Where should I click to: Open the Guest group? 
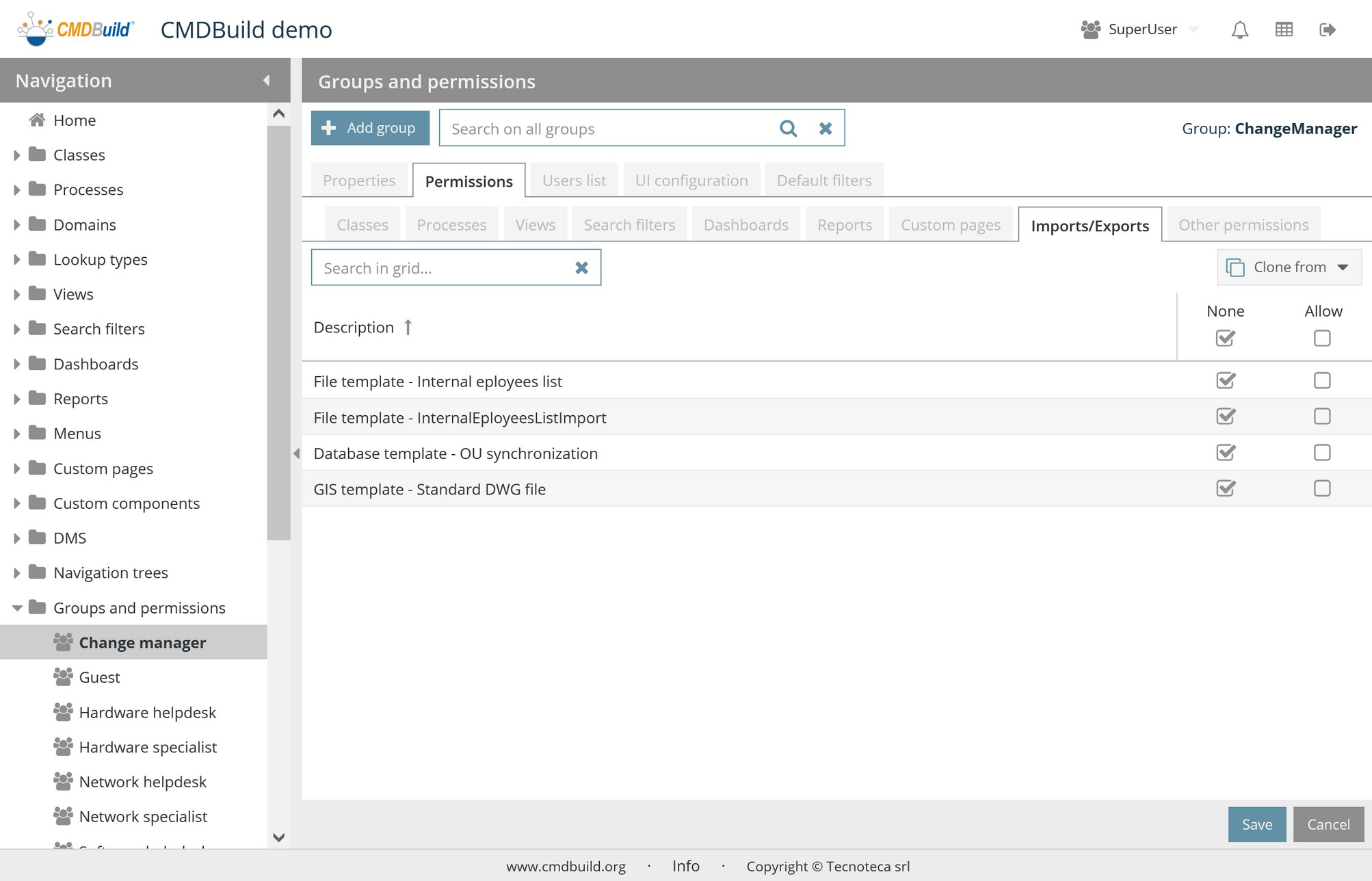pyautogui.click(x=99, y=677)
